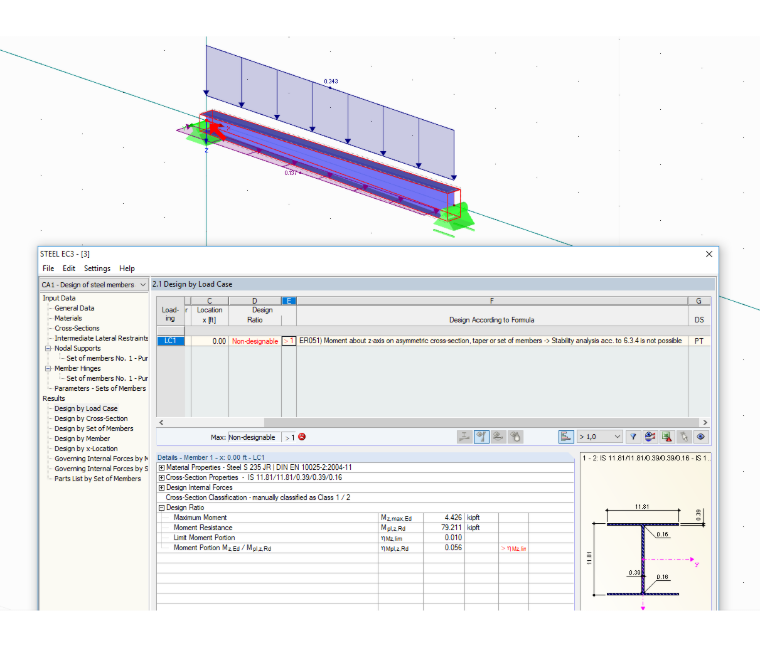Screen dimensions: 760x647
Task: Close the STEEL EC3 dialog
Action: click(709, 254)
